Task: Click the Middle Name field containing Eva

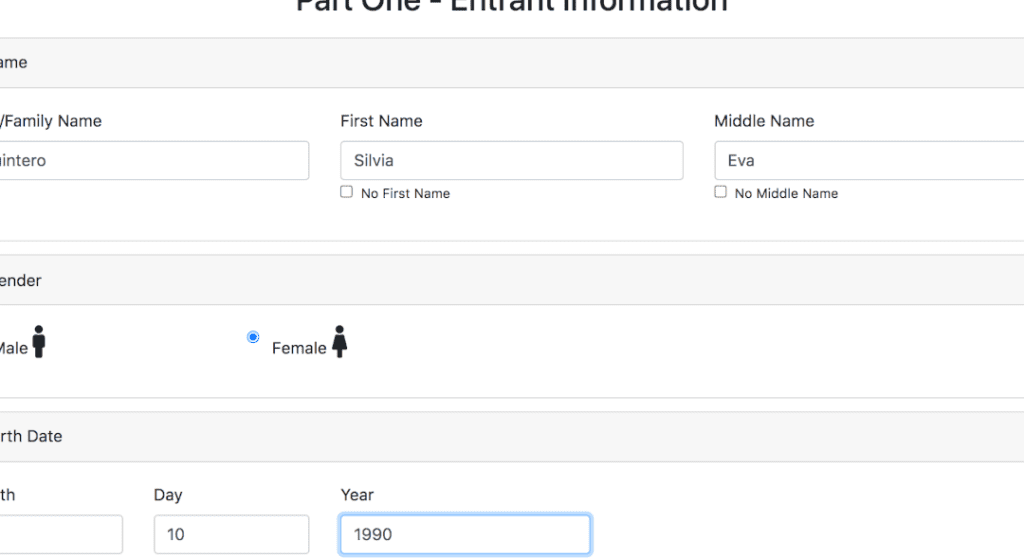Action: click(x=868, y=161)
